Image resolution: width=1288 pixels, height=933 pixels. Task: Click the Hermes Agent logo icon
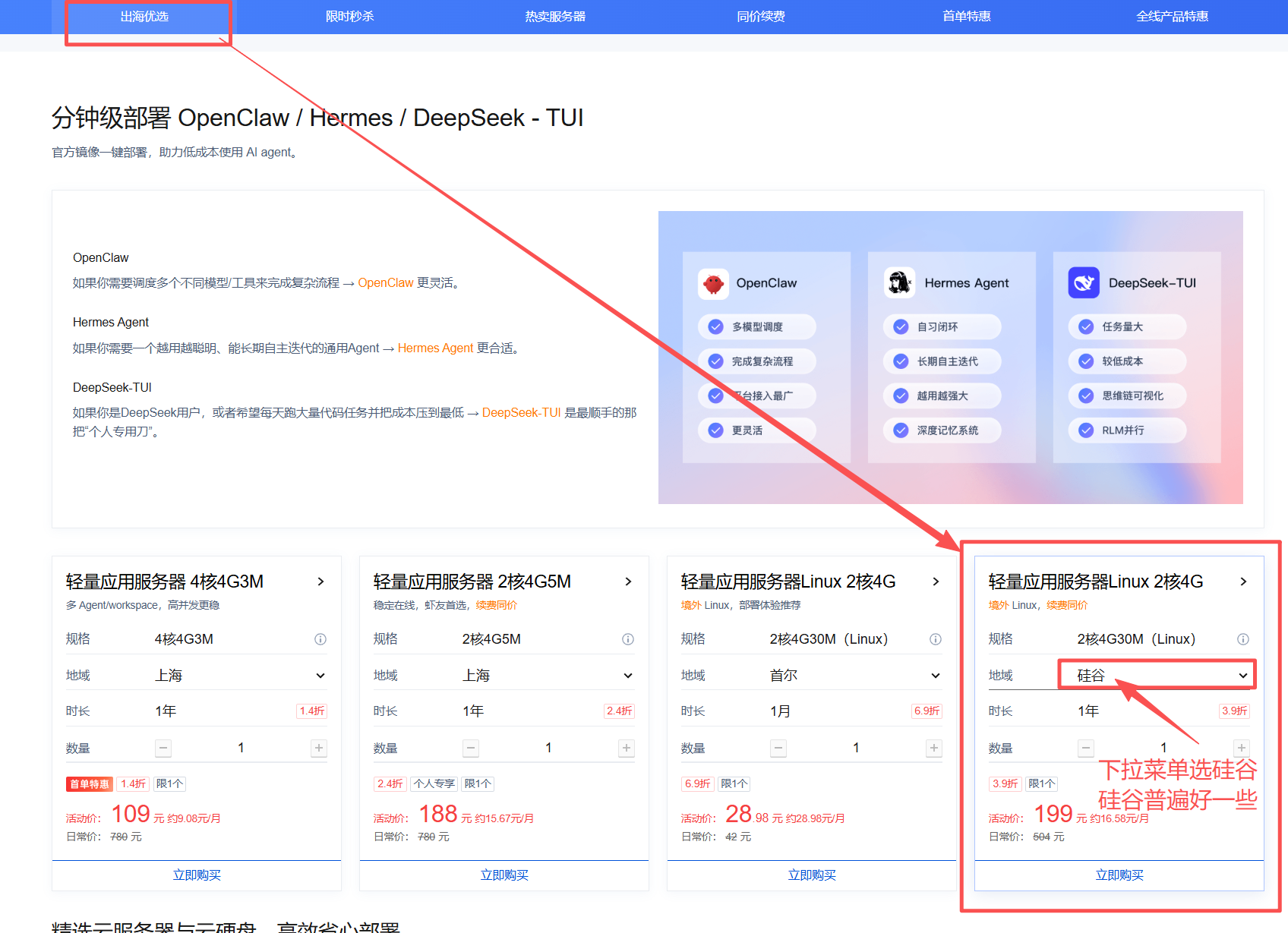click(x=899, y=283)
